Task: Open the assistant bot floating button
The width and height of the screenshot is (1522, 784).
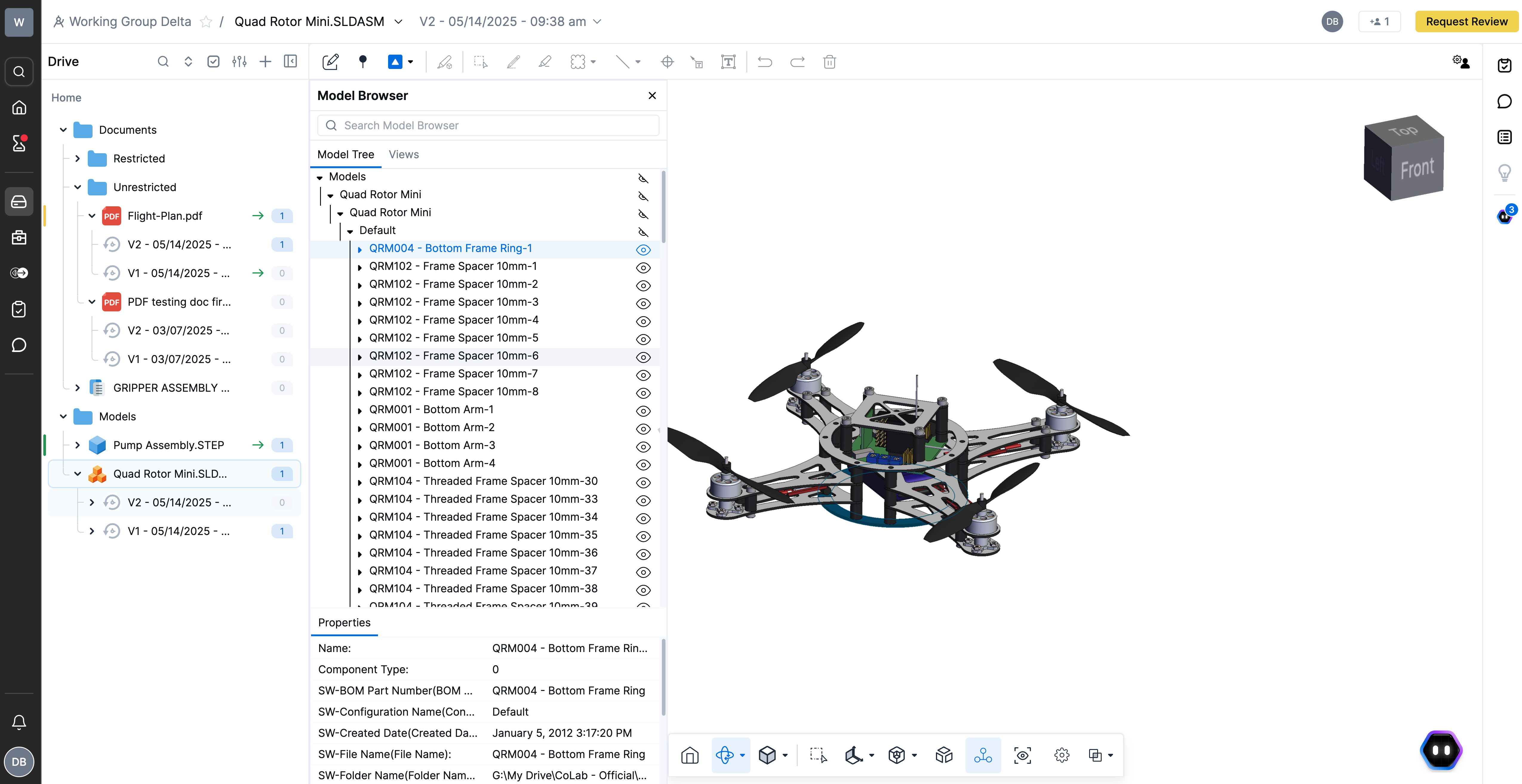Action: tap(1440, 750)
